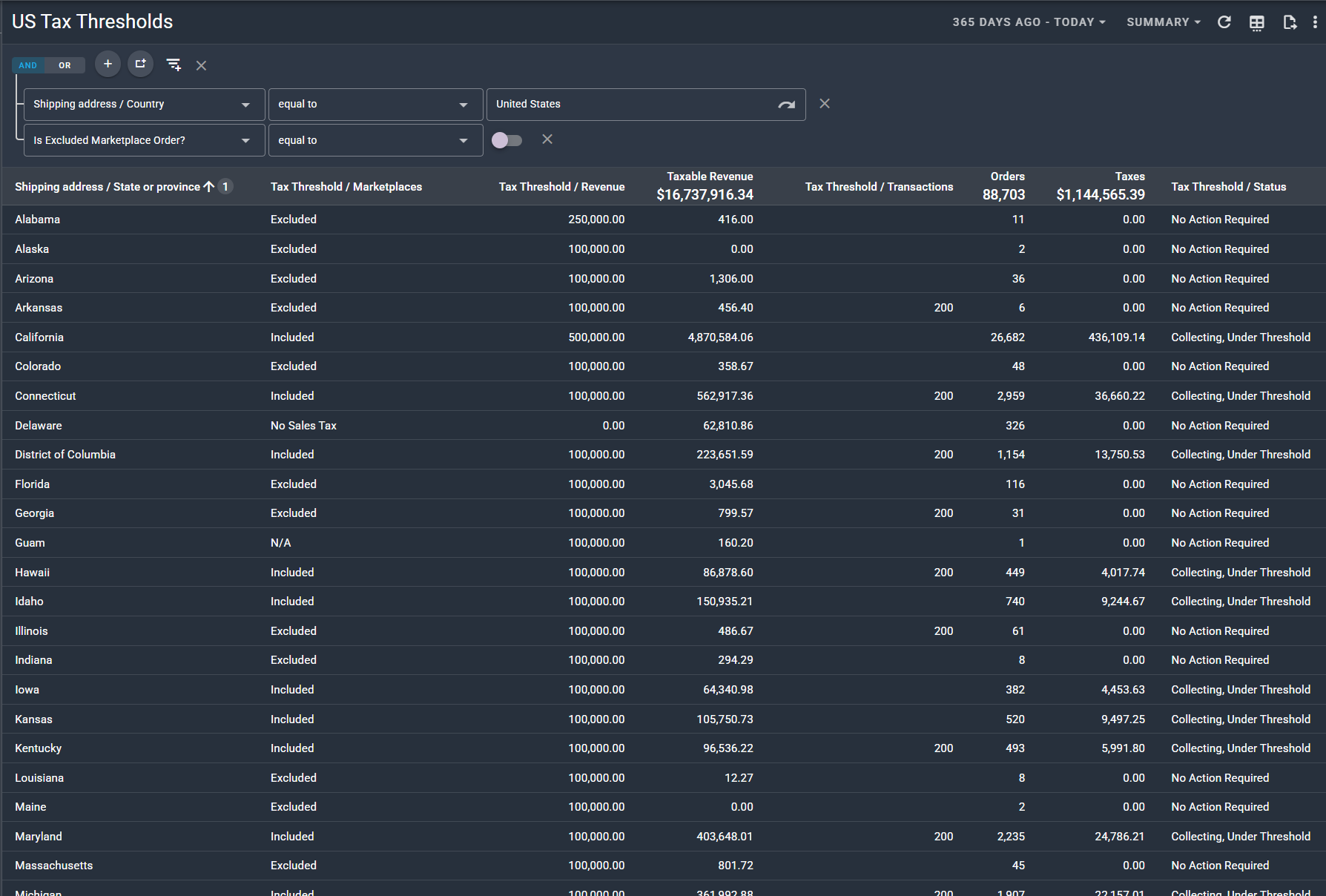This screenshot has width=1326, height=896.
Task: Toggle the Is Excluded Marketplace Order switch
Action: tap(507, 140)
